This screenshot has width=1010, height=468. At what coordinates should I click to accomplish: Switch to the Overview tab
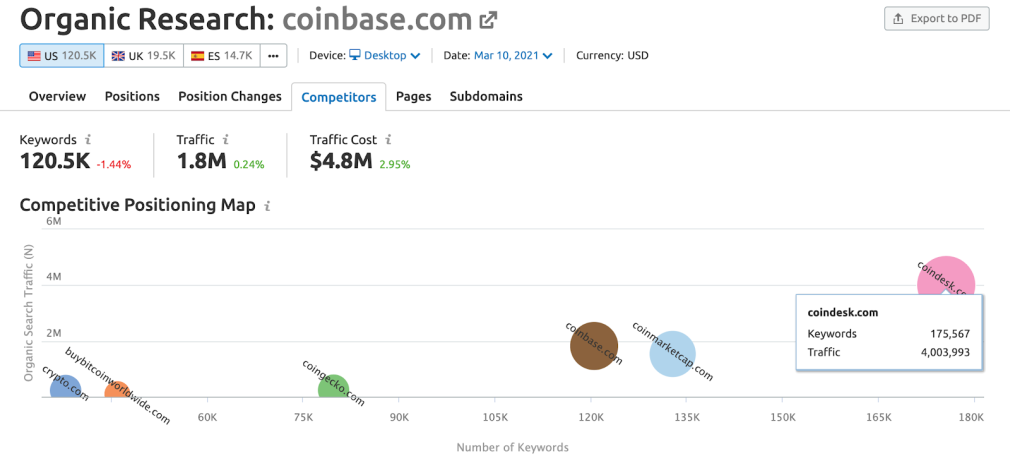pos(57,97)
